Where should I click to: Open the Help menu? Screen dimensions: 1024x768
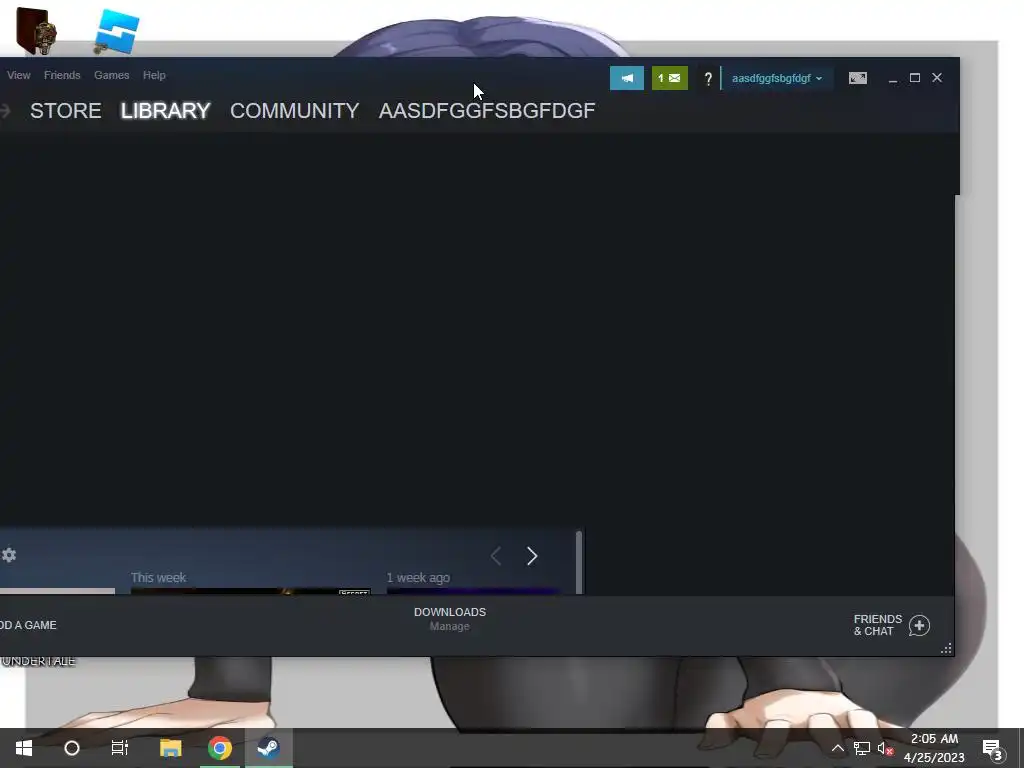pyautogui.click(x=154, y=75)
